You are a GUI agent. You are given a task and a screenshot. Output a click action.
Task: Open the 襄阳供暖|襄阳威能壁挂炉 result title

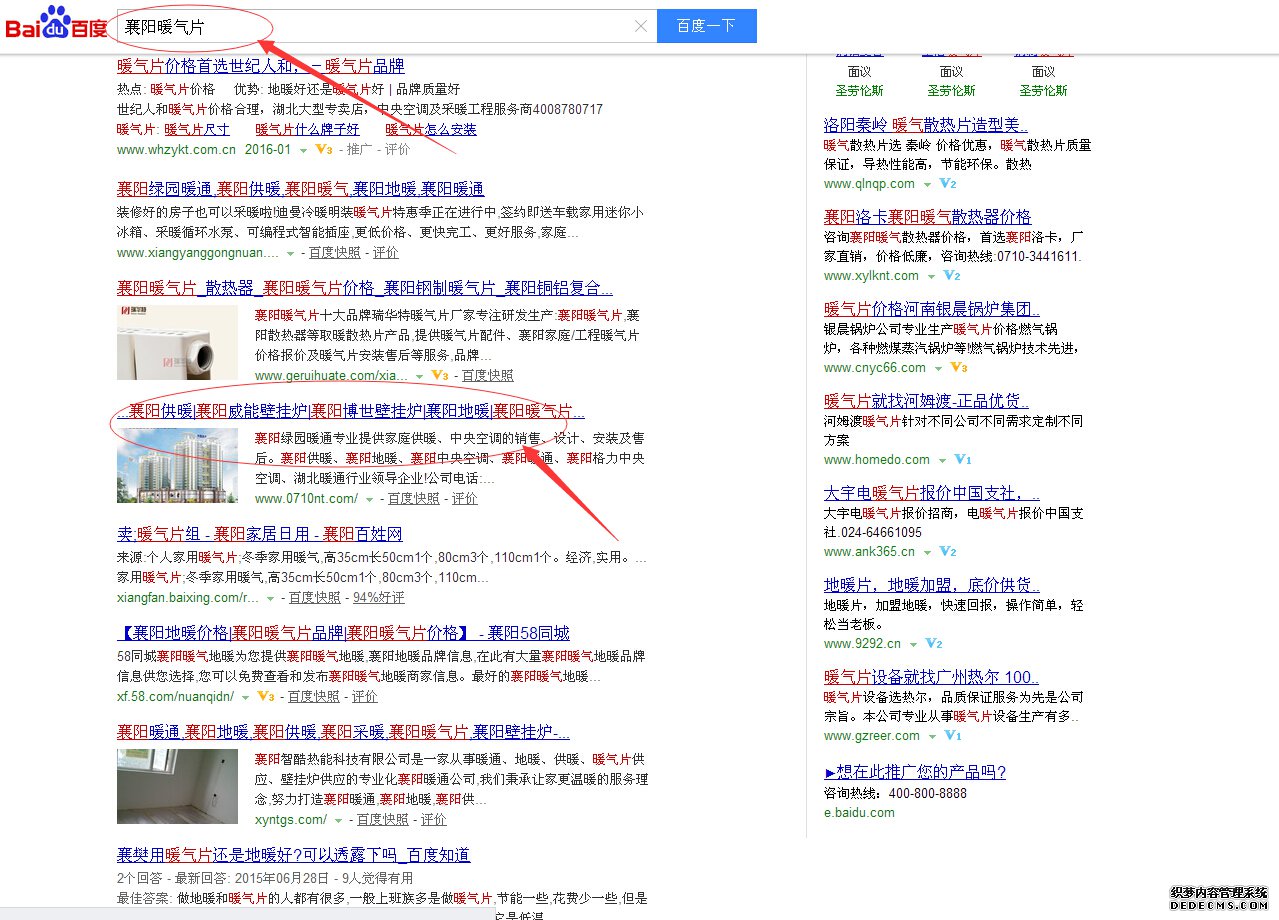coord(351,411)
